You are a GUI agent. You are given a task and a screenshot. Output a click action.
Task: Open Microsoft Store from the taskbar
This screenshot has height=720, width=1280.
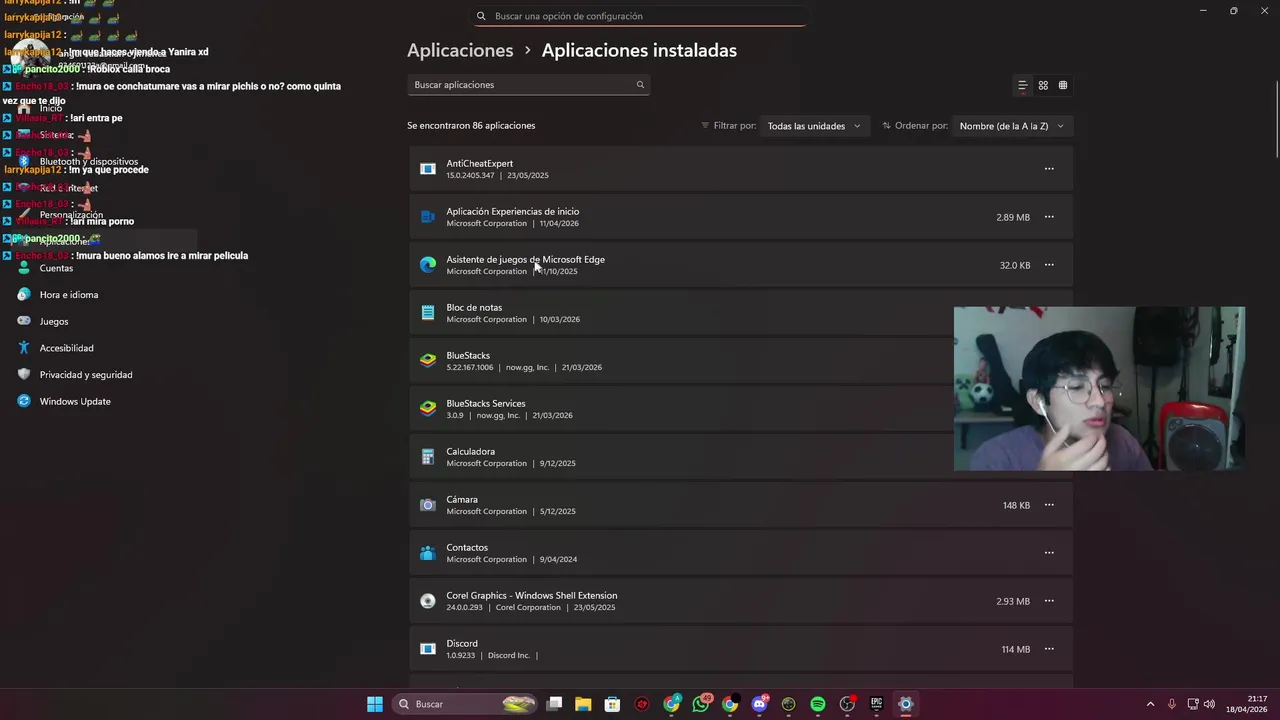tap(613, 704)
